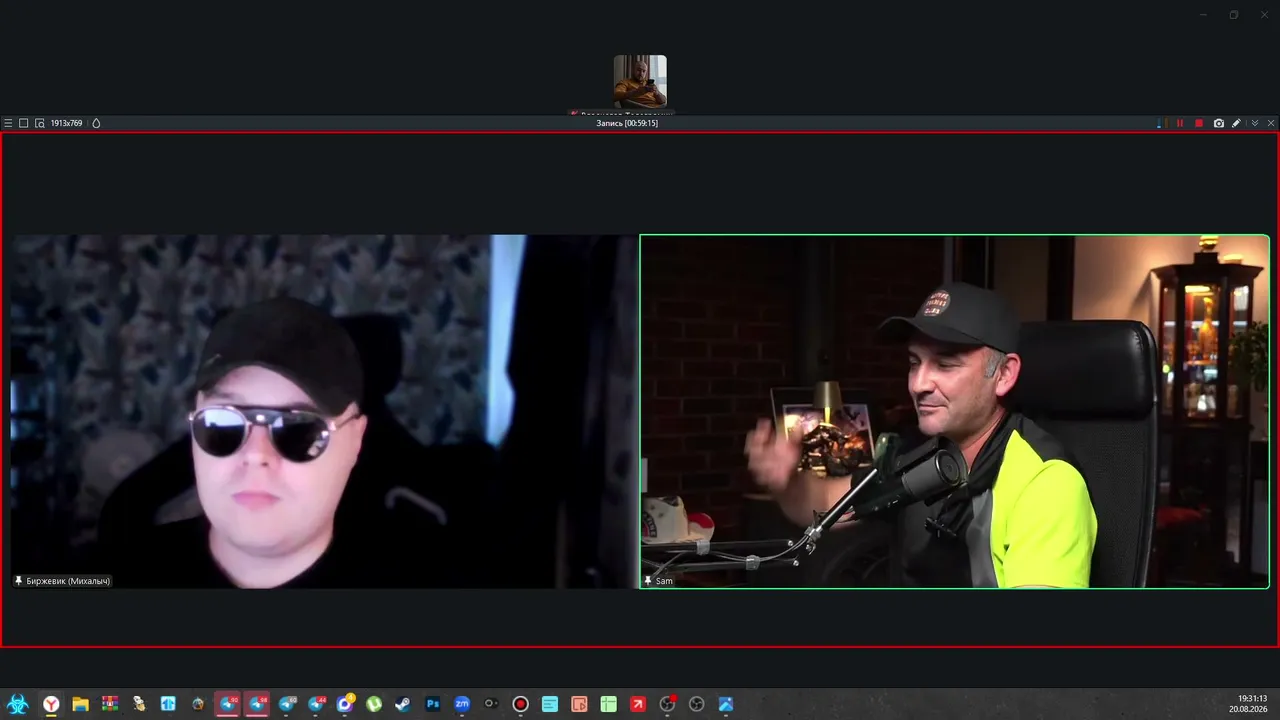Click the orange microphone level indicator
The image size is (1280, 720).
[x=1166, y=123]
